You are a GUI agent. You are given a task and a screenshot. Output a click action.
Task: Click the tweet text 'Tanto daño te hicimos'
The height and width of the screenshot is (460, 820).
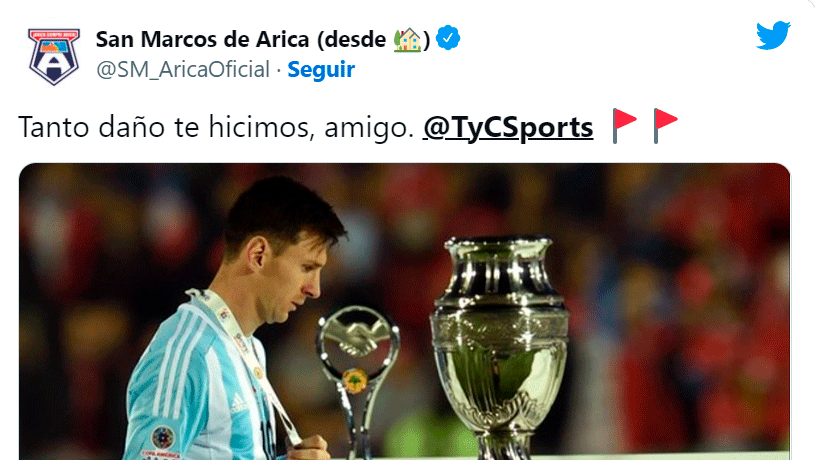pos(167,127)
